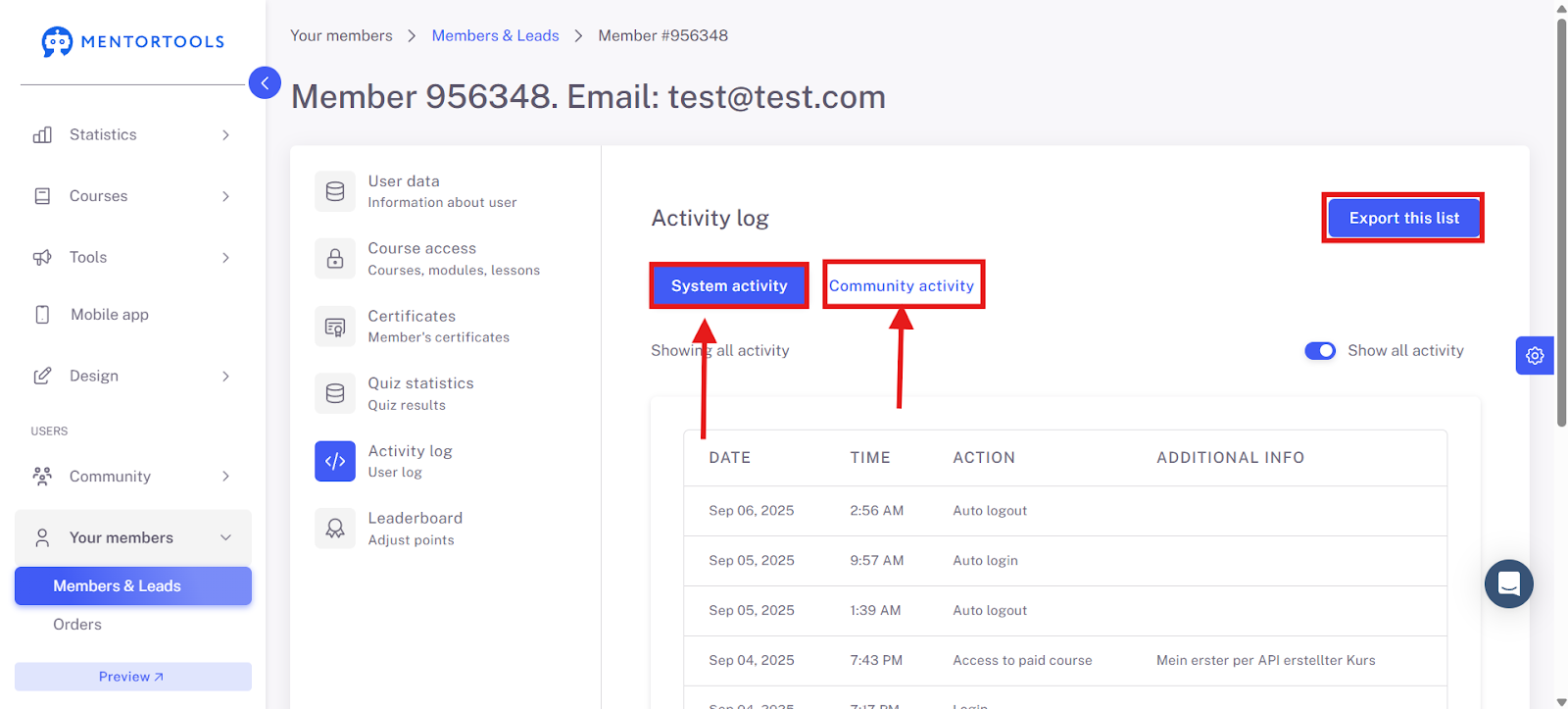
Task: Click the Mobile app phone icon
Action: point(42,315)
